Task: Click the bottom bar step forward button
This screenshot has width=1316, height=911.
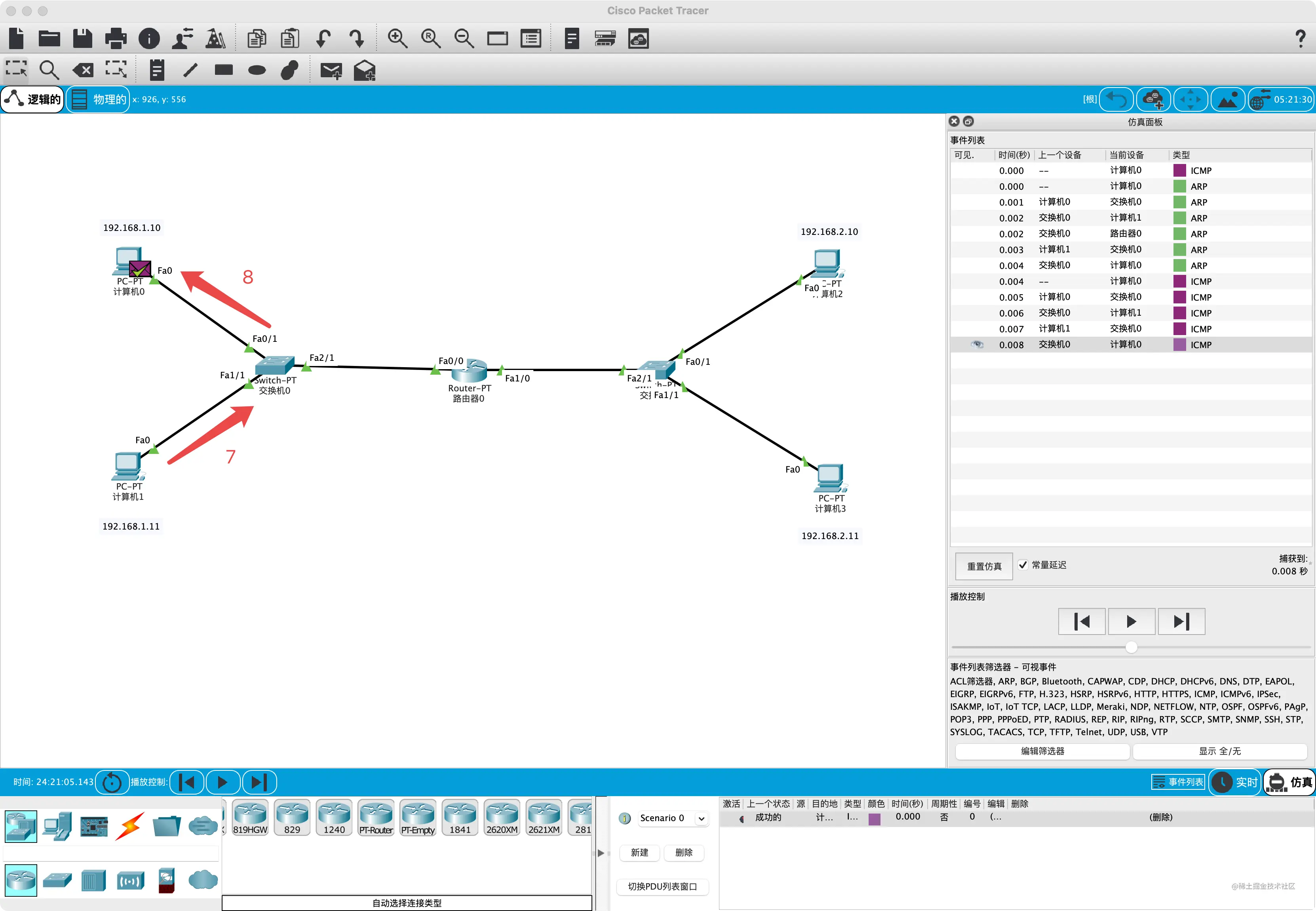Action: pyautogui.click(x=259, y=782)
